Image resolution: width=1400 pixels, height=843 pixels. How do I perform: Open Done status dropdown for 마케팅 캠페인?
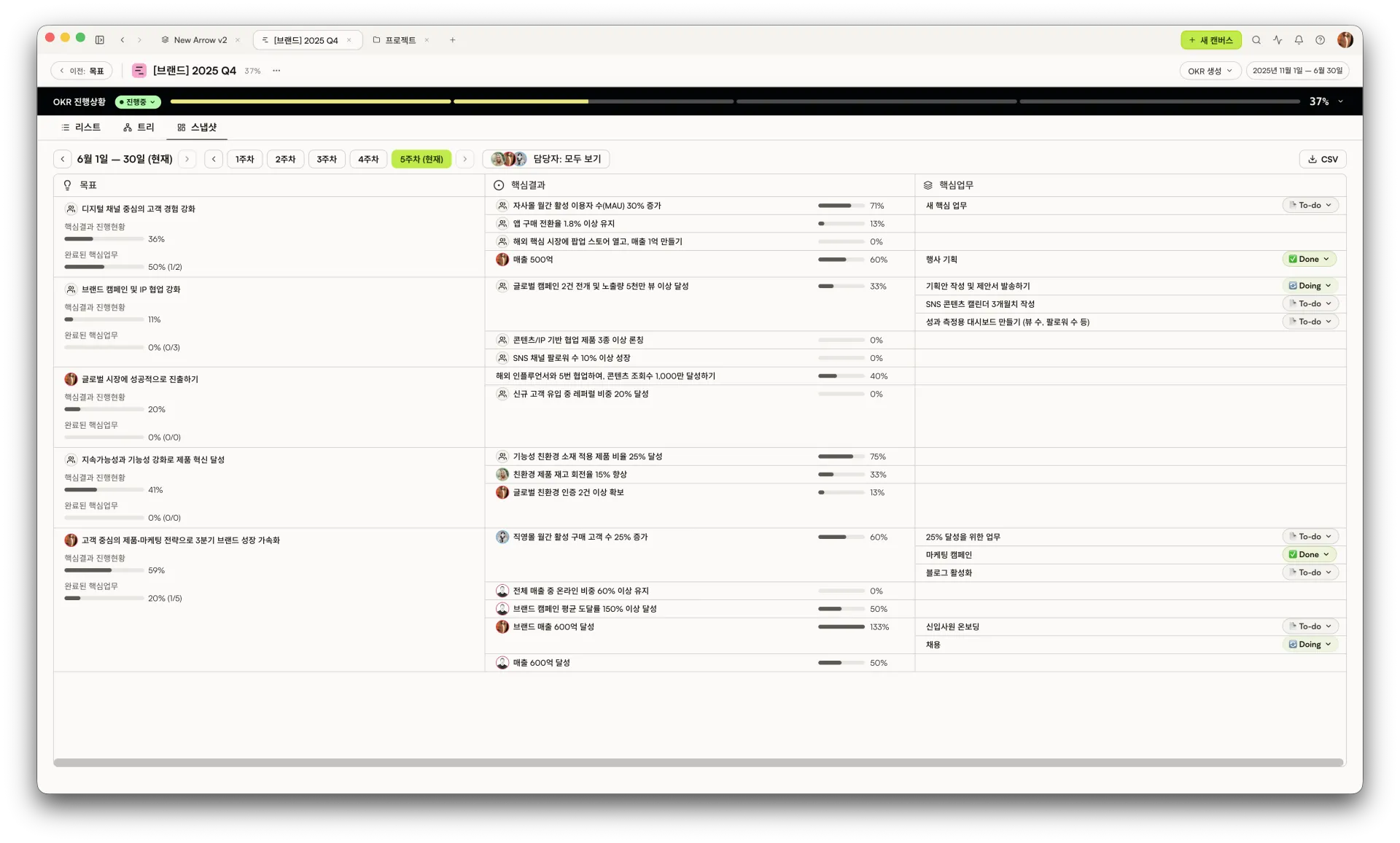point(1310,555)
